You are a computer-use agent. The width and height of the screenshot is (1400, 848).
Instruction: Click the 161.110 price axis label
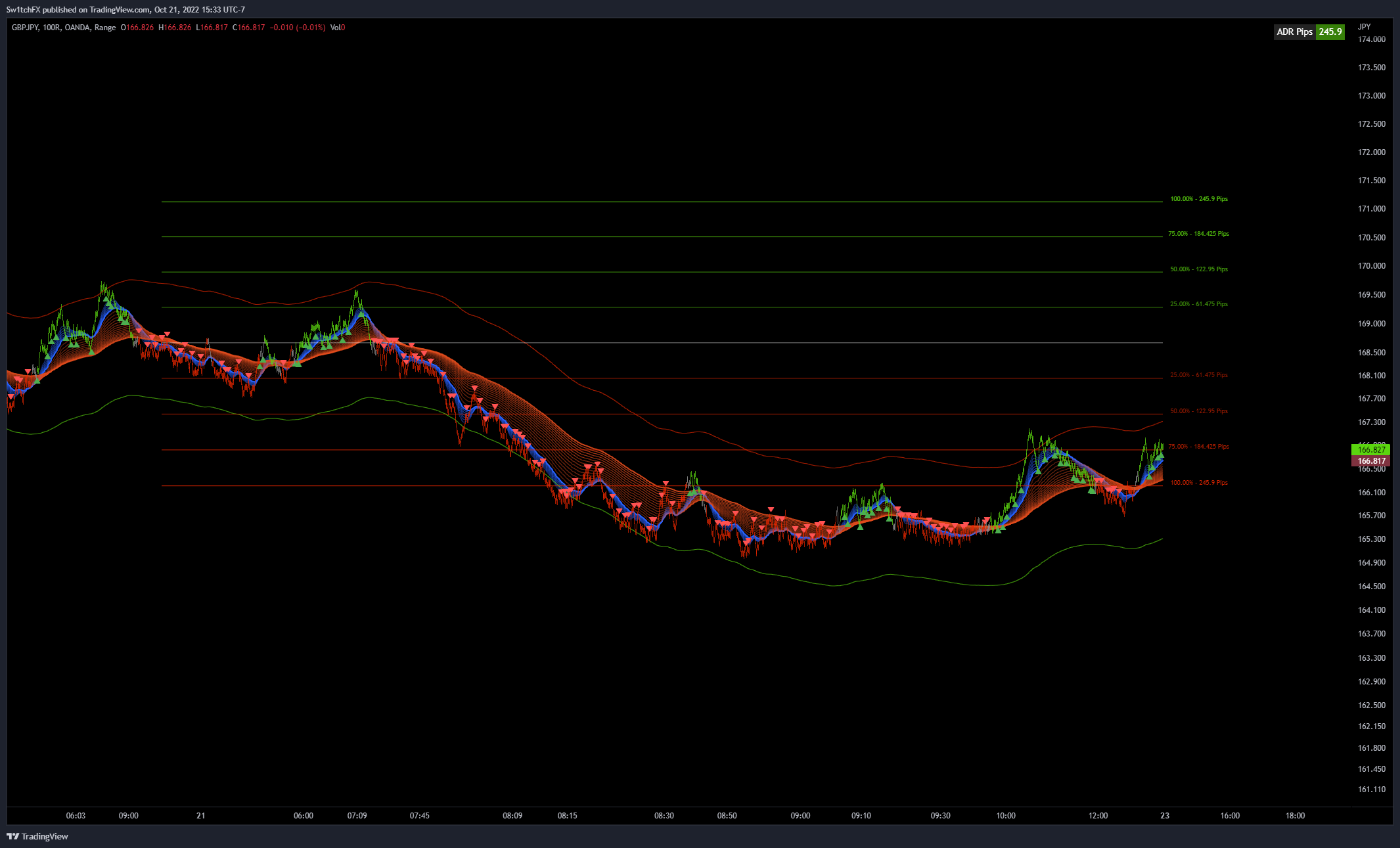pyautogui.click(x=1372, y=790)
